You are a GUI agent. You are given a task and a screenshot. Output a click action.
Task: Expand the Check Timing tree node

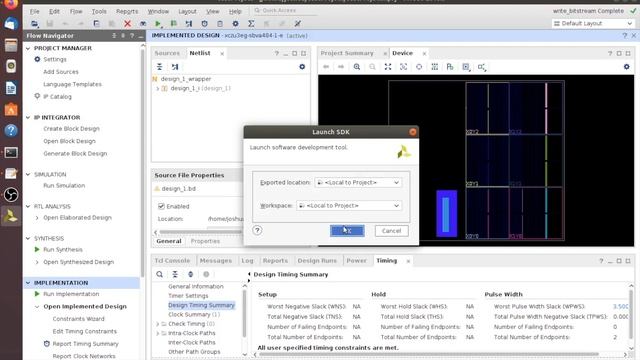pyautogui.click(x=158, y=324)
